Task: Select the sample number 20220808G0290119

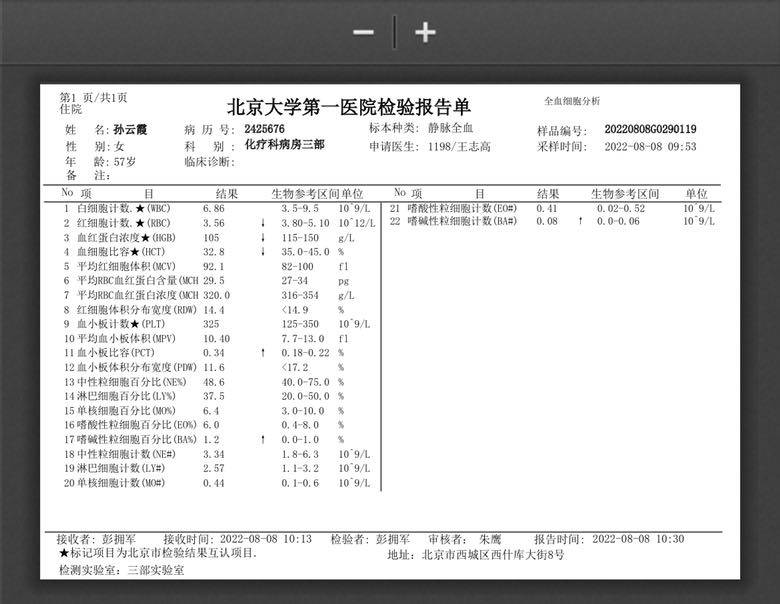Action: point(650,129)
